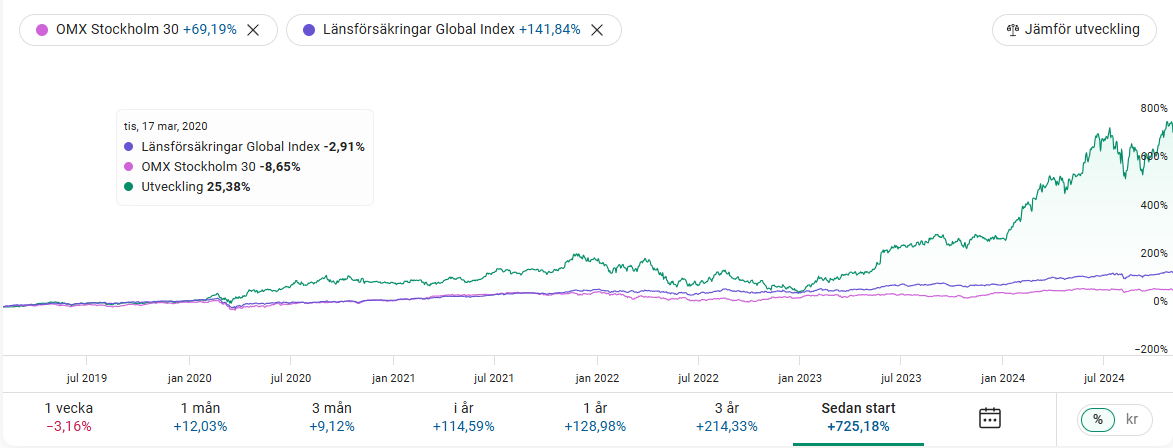The height and width of the screenshot is (448, 1173).
Task: Open the calendar date range picker
Action: click(989, 418)
